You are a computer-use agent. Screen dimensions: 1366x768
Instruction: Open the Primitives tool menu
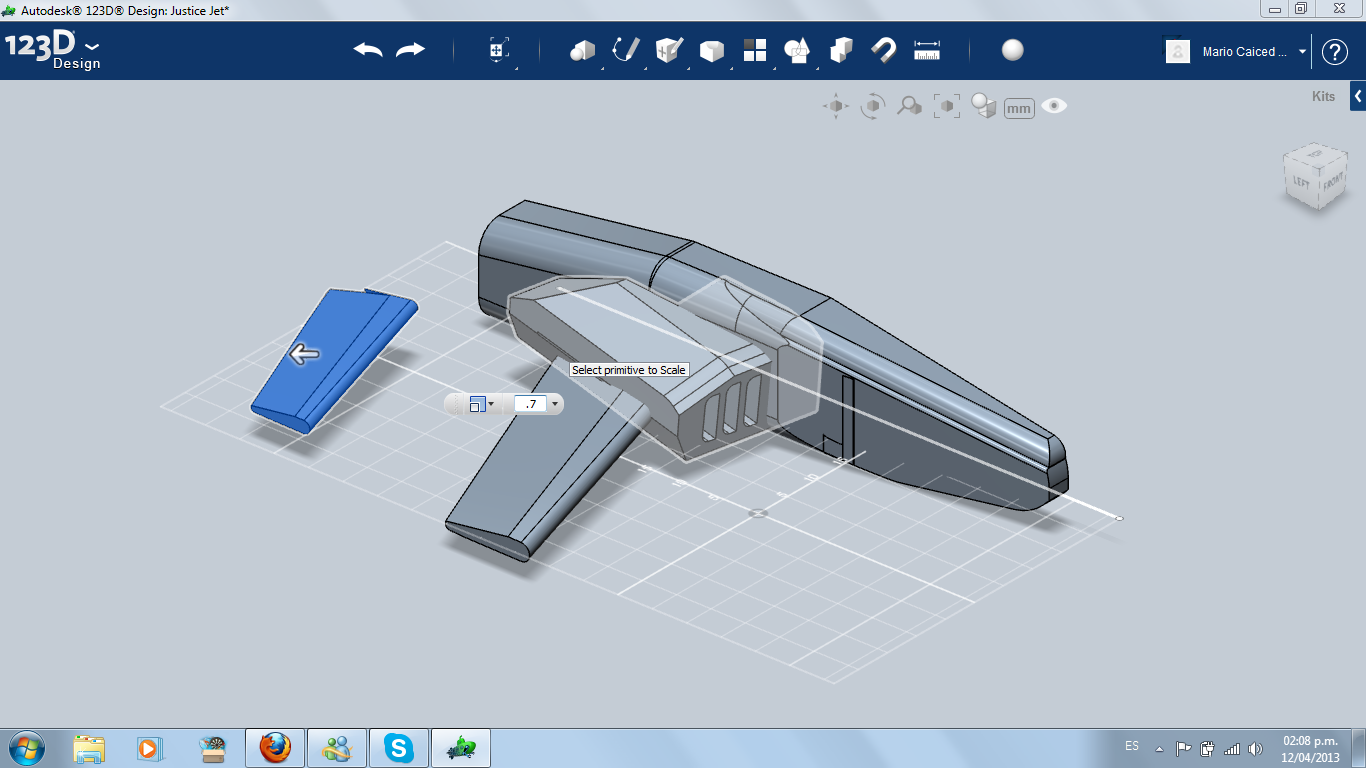582,50
